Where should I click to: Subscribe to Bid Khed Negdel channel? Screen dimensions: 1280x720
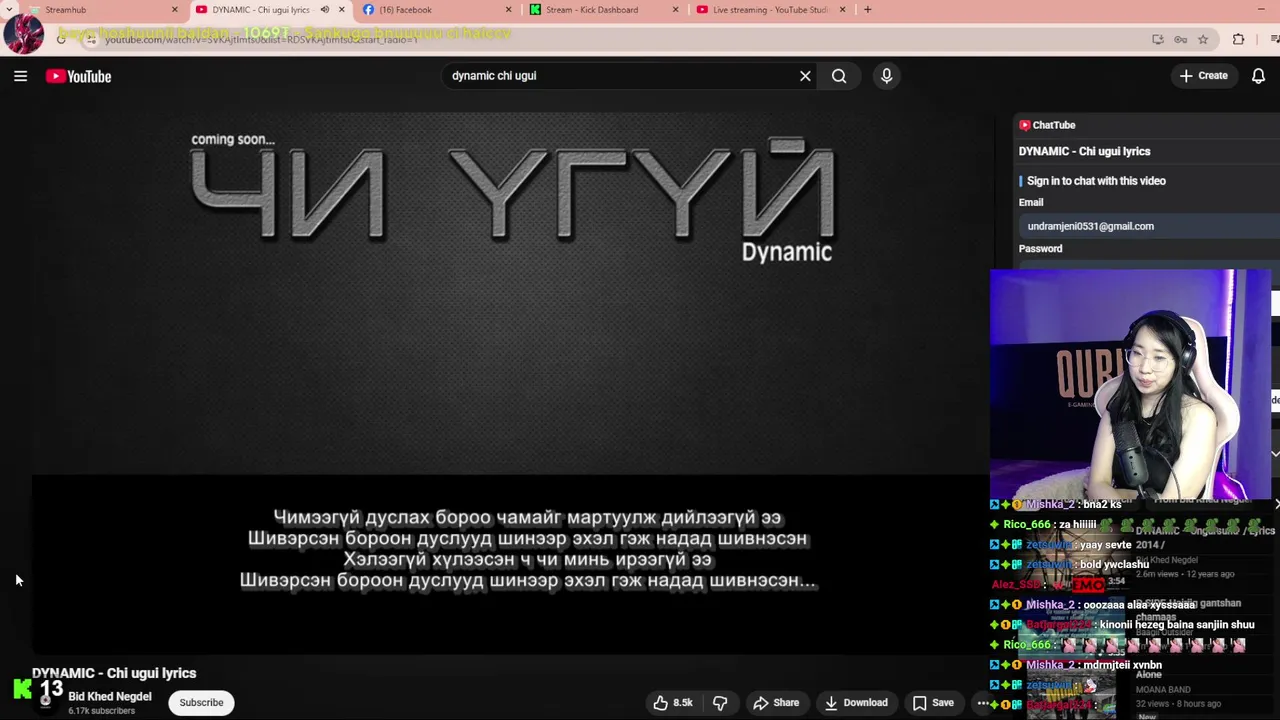pos(201,703)
